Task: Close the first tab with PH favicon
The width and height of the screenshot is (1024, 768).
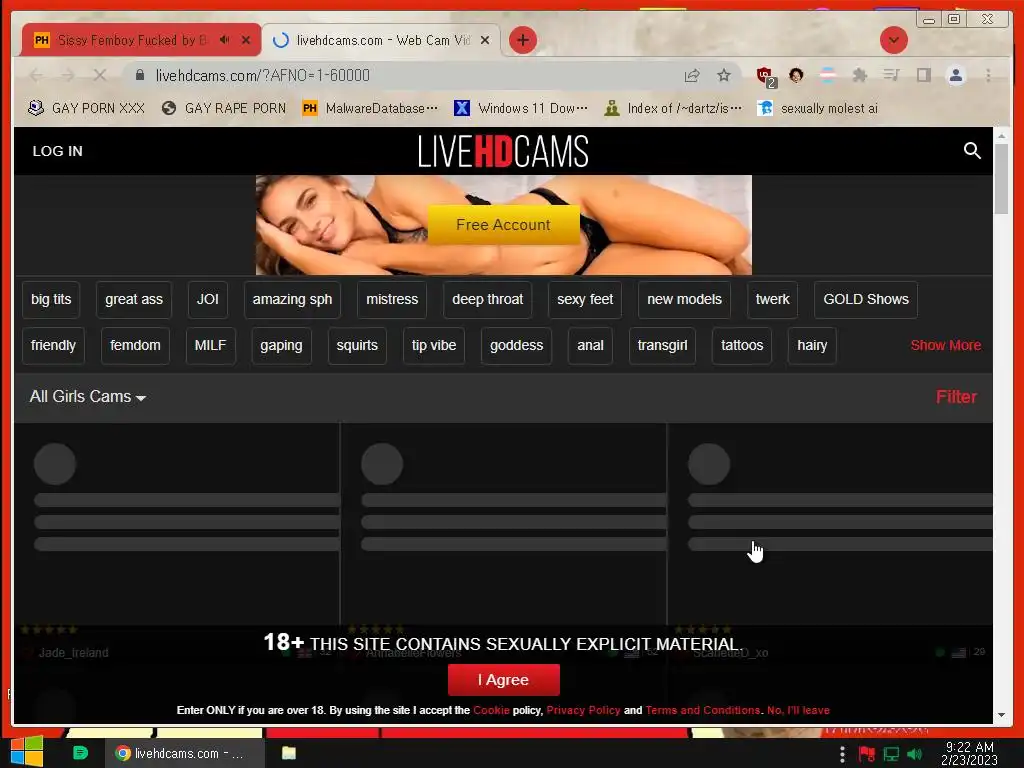Action: click(246, 40)
